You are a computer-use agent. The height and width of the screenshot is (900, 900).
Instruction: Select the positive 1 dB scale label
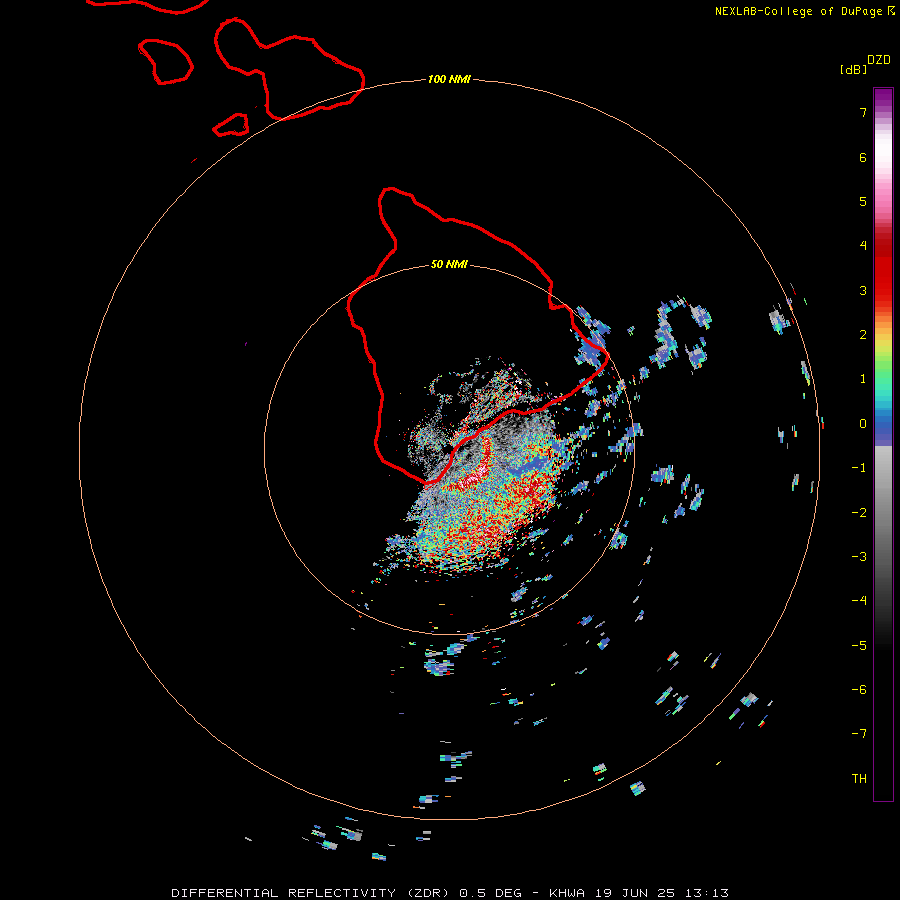point(863,379)
